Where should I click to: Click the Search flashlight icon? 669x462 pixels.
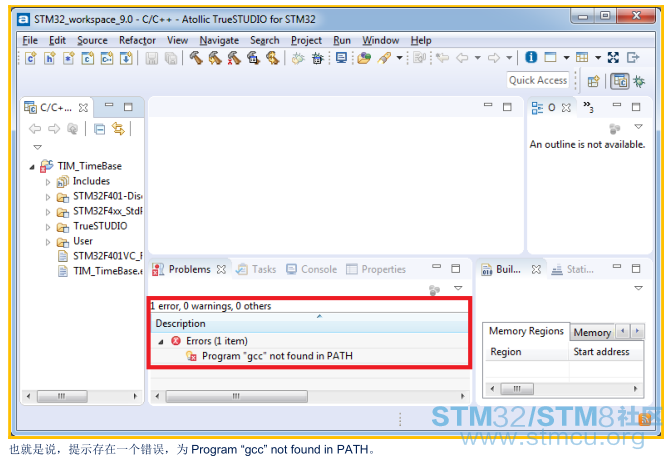click(384, 58)
